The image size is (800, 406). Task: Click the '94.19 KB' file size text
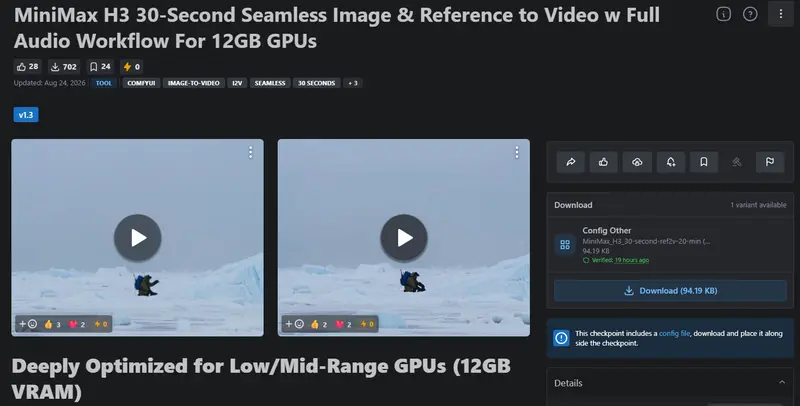coord(596,251)
